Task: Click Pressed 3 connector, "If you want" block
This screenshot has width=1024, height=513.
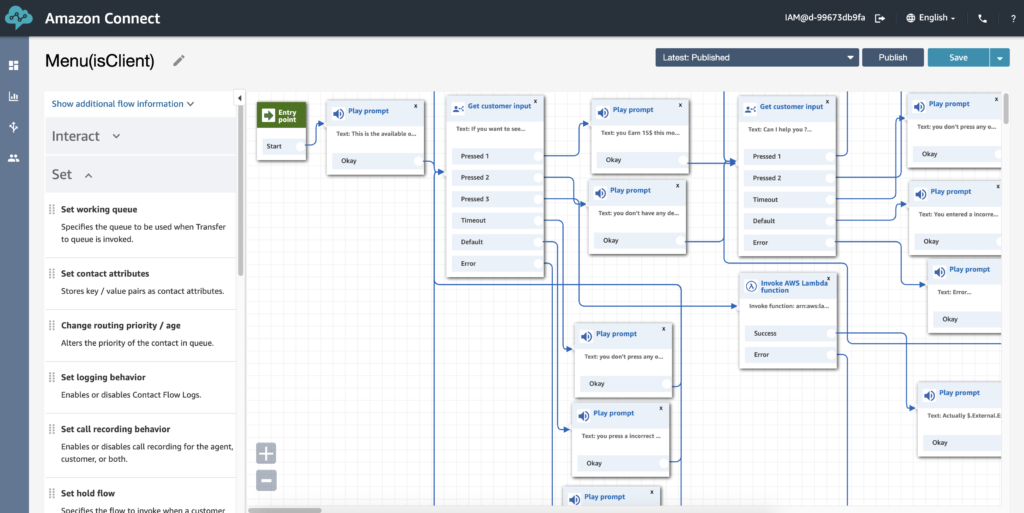Action: click(538, 199)
